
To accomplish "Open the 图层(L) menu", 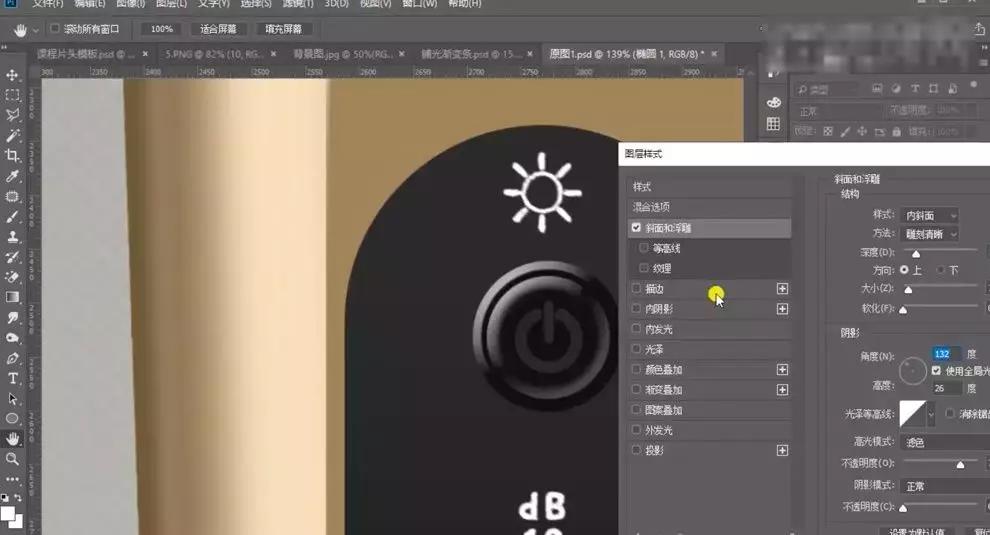I will click(x=171, y=4).
